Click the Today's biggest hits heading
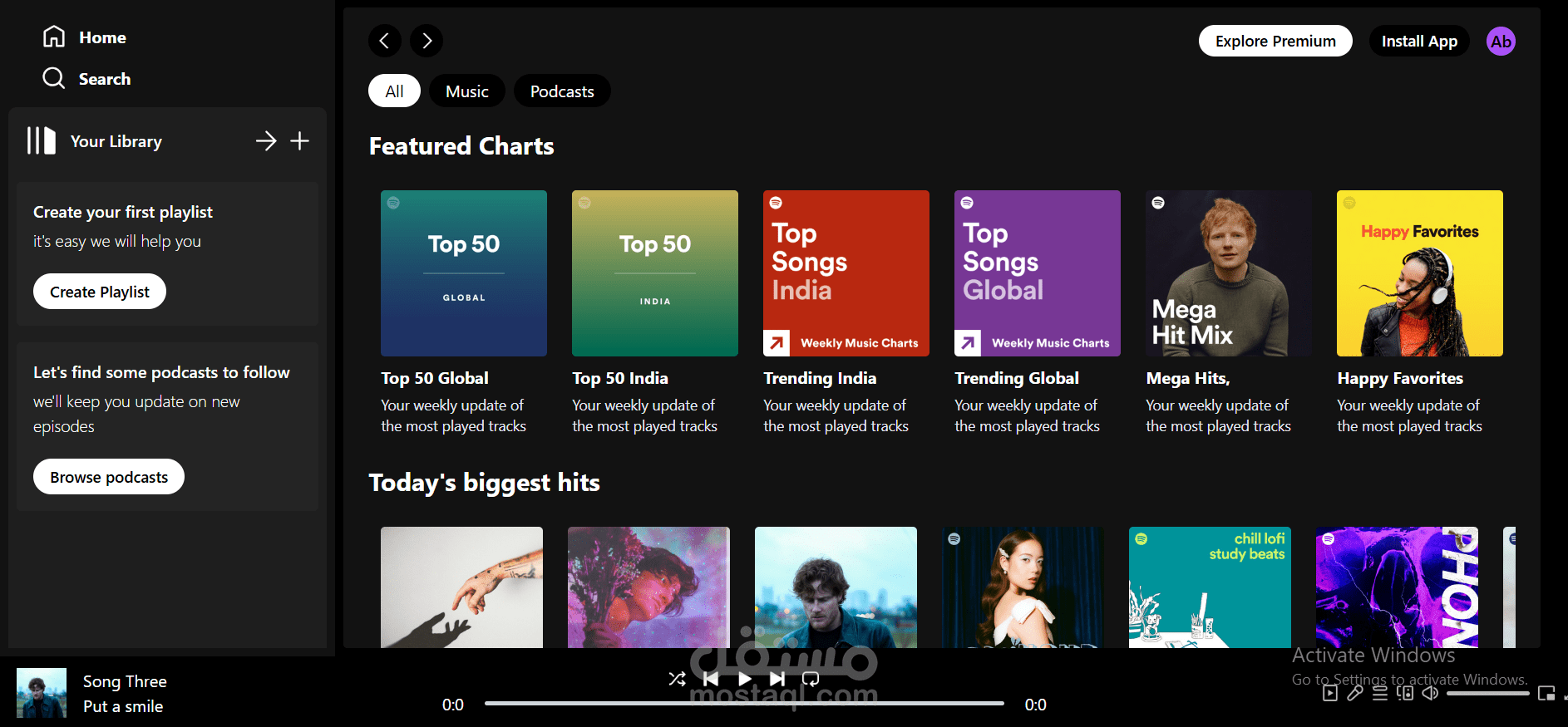Viewport: 1568px width, 727px height. coord(485,483)
